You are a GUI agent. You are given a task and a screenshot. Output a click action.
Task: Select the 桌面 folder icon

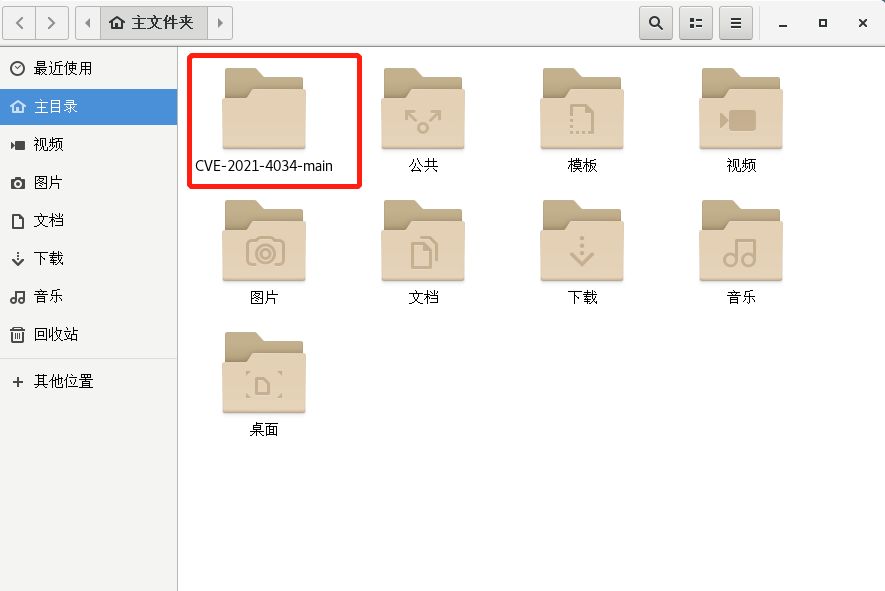264,373
